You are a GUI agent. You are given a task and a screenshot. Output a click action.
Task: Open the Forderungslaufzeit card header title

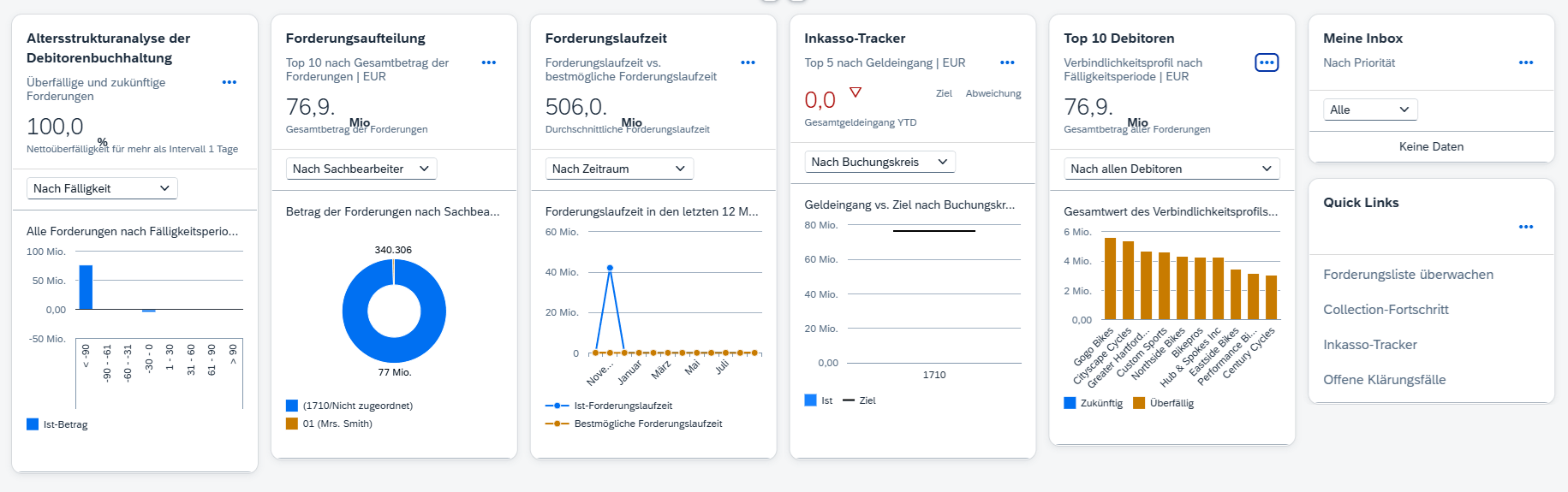605,39
